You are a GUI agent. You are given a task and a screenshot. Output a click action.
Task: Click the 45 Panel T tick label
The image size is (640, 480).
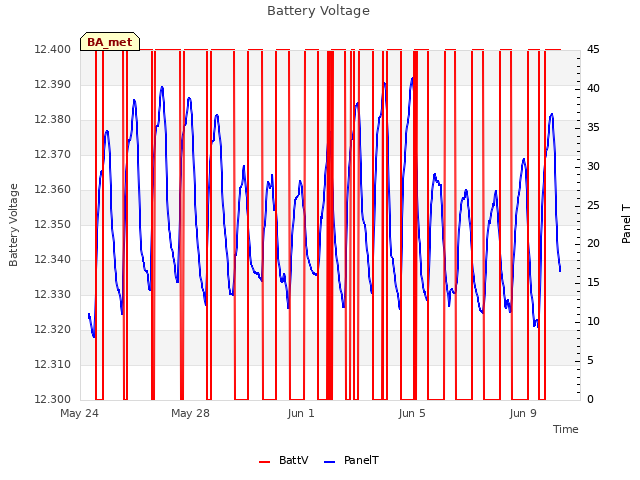[x=593, y=50]
